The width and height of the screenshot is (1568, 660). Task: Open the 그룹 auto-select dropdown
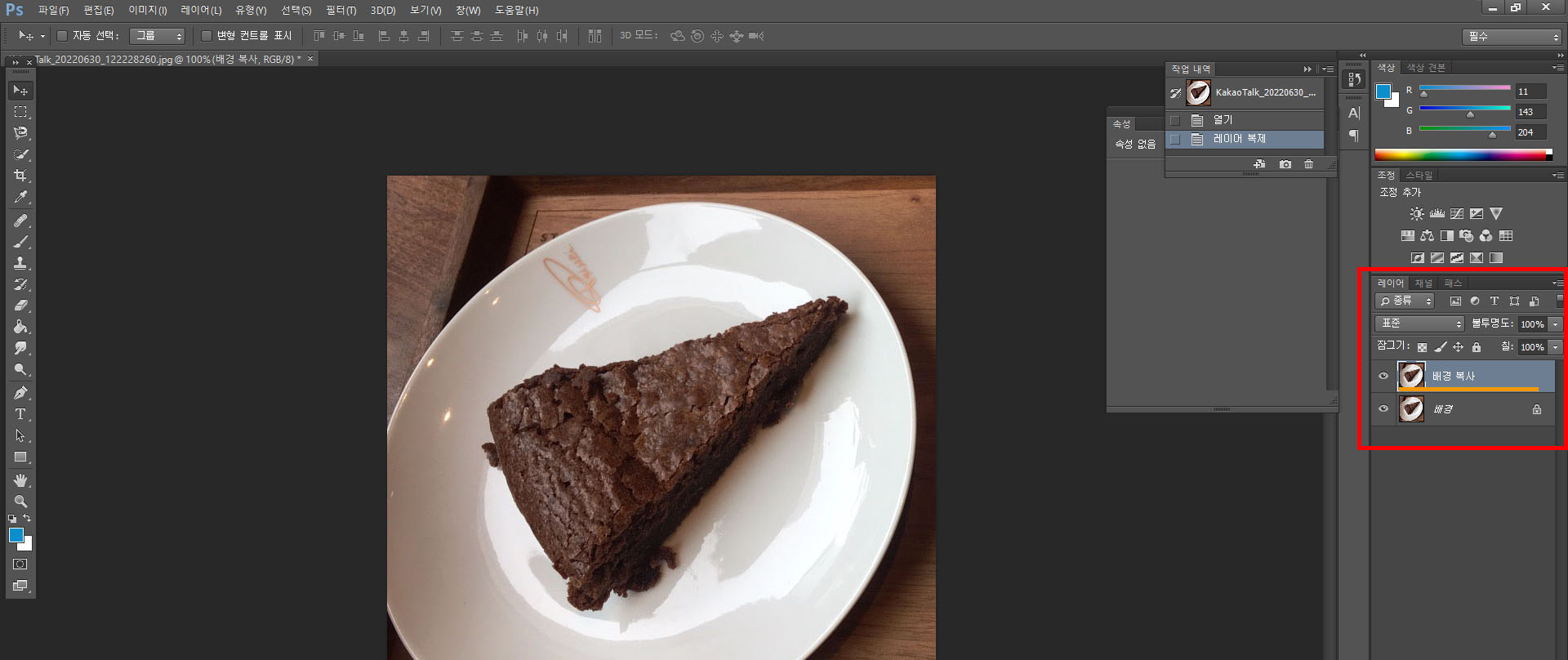[x=158, y=36]
